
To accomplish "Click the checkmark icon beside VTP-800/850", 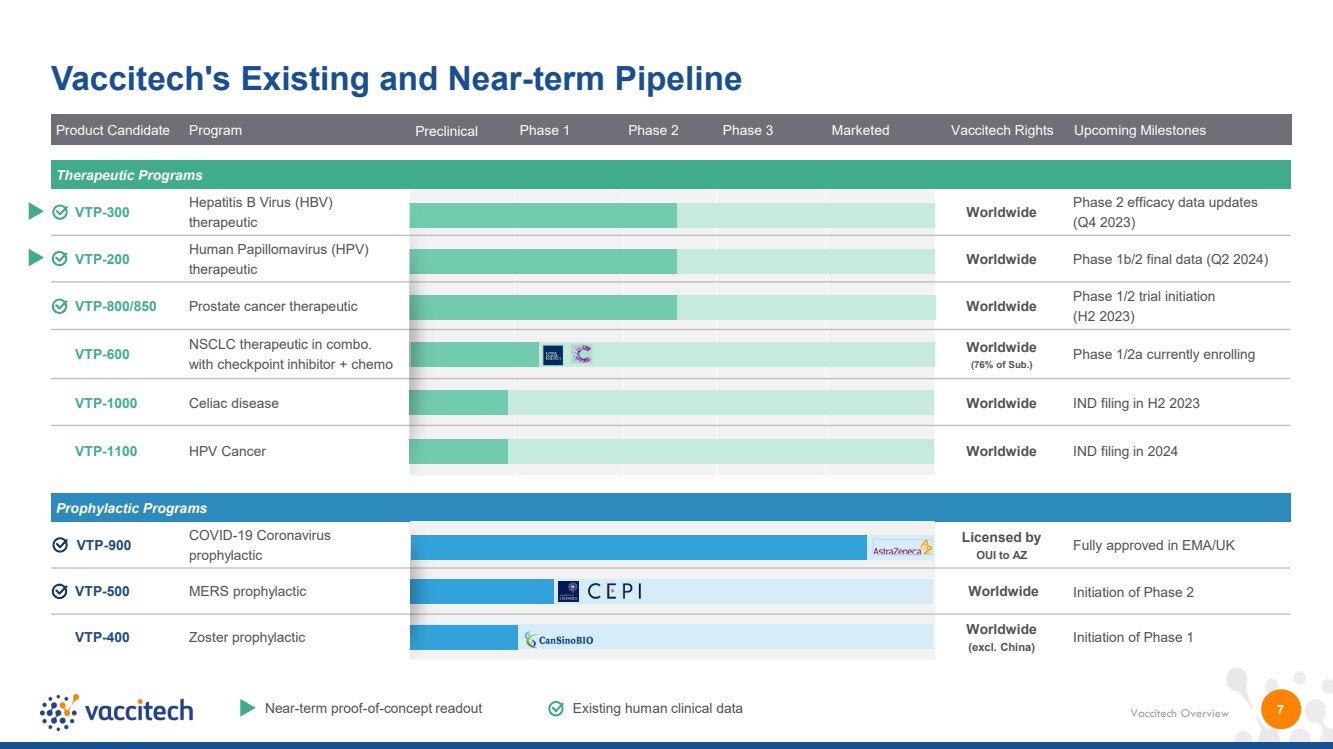I will pyautogui.click(x=60, y=306).
